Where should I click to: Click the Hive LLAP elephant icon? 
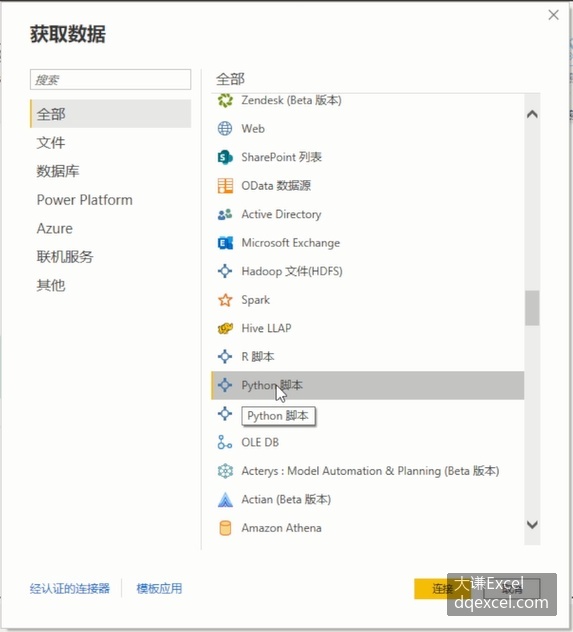225,328
